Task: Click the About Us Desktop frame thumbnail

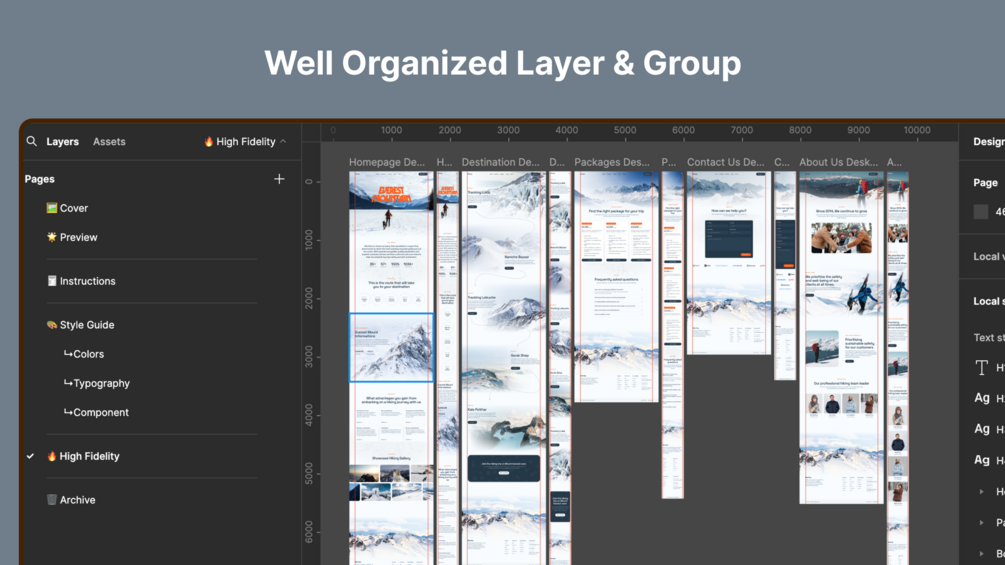Action: click(841, 337)
